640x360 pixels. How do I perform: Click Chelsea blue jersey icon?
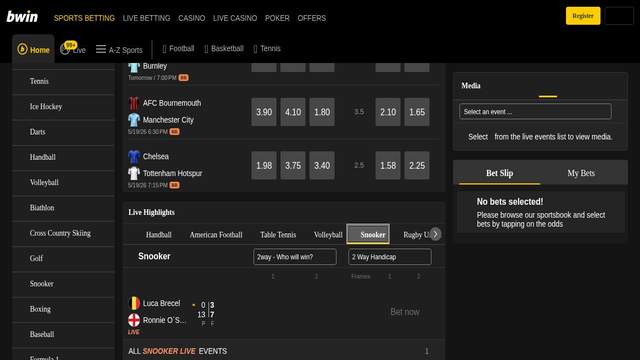pos(134,157)
